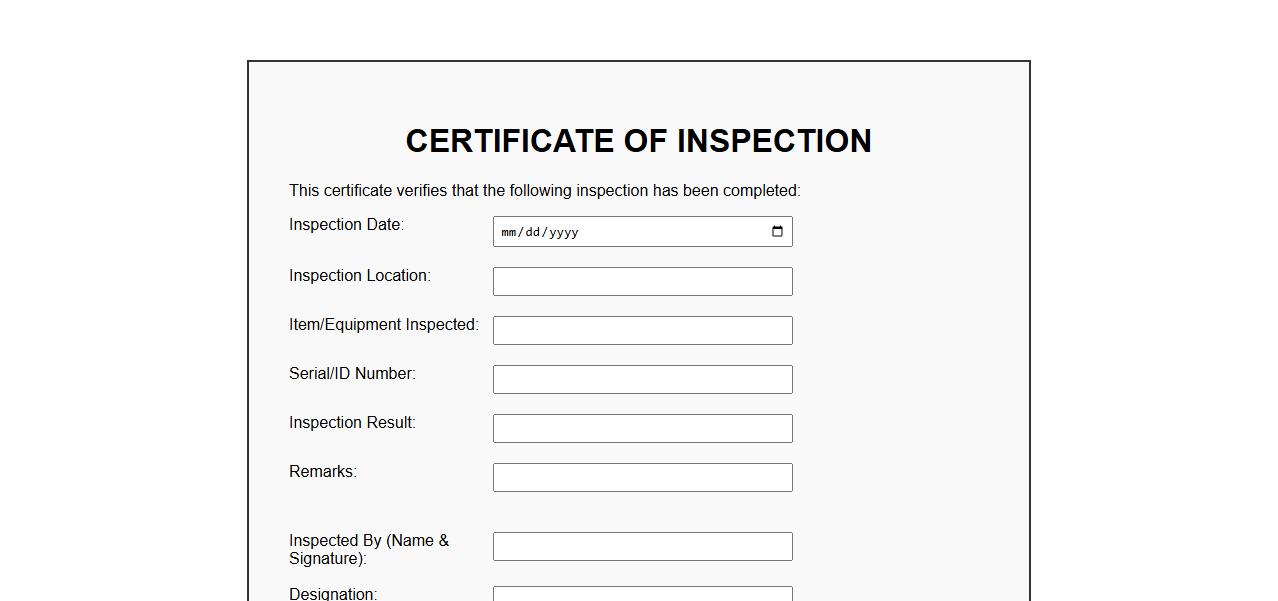1278x601 pixels.
Task: Focus the Serial/ID Number input box
Action: [642, 379]
